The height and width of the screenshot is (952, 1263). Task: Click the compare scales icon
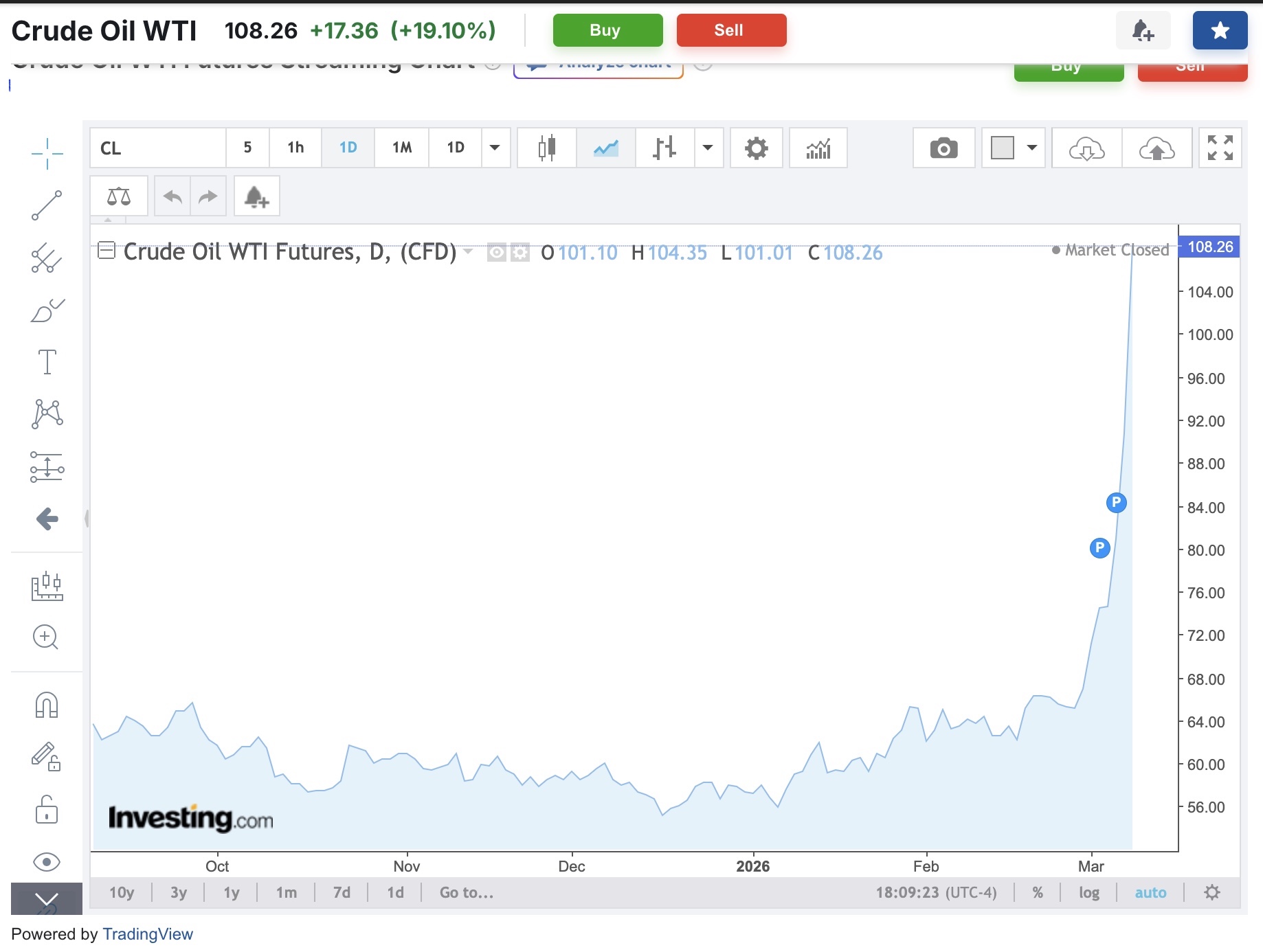tap(118, 196)
